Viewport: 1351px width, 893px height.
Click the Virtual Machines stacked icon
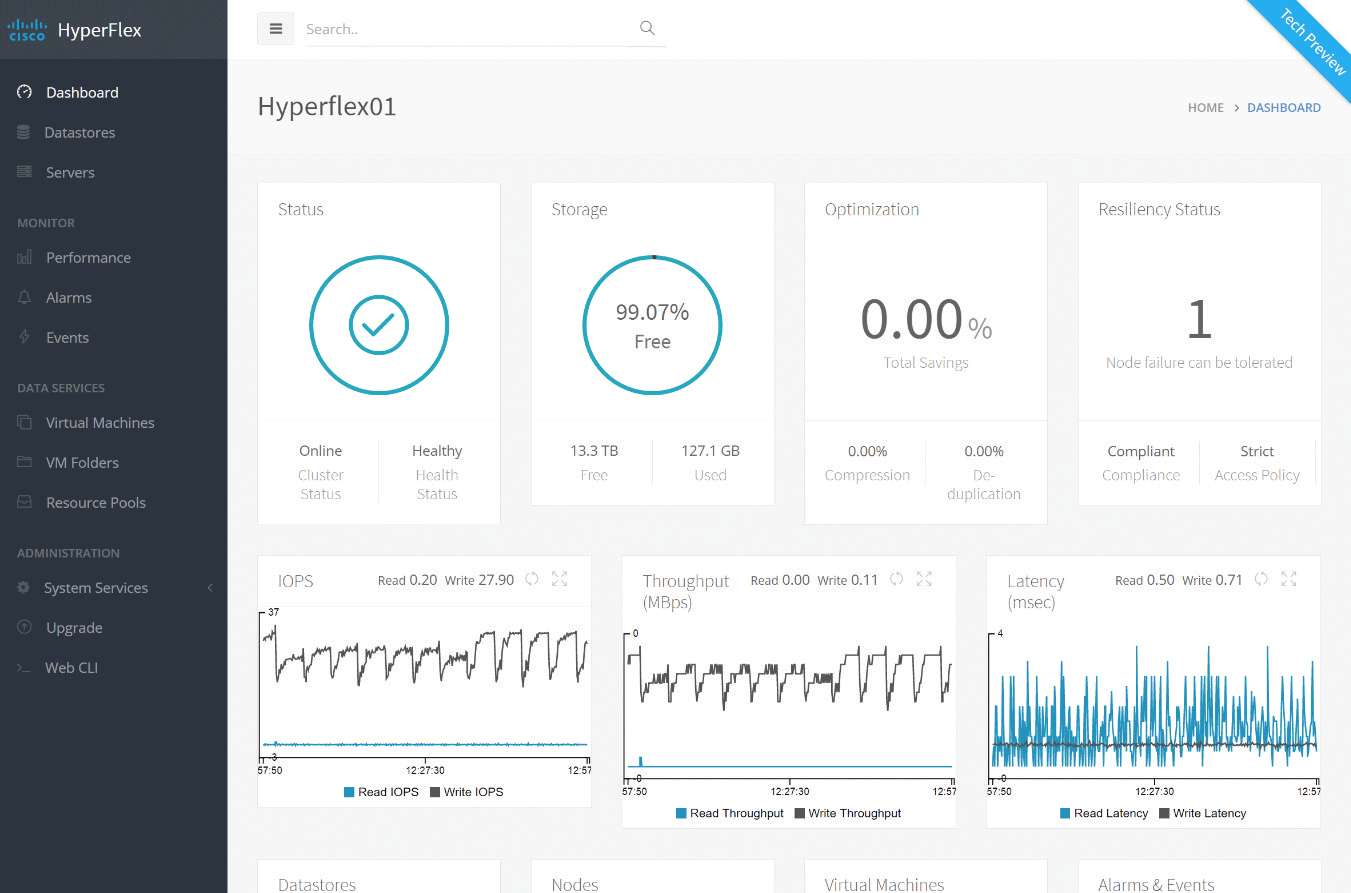click(x=25, y=422)
